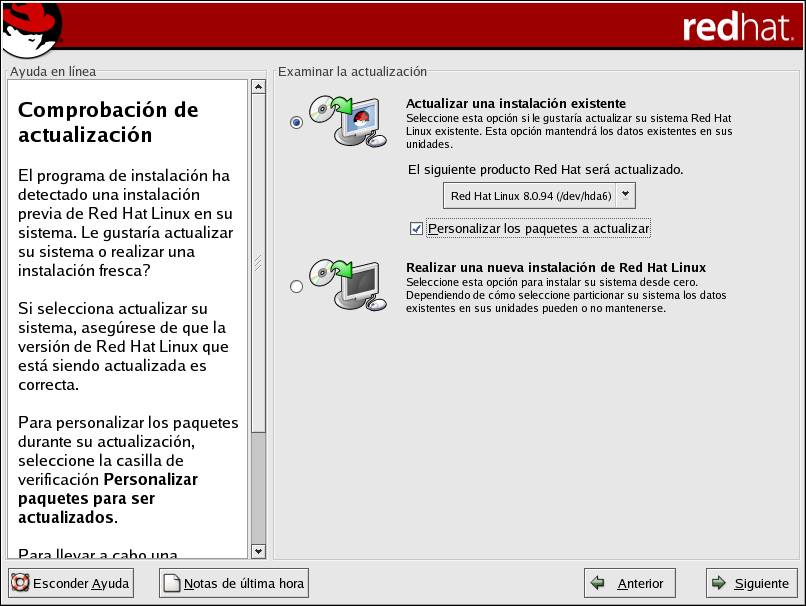Toggle the Personalizar los paquetes a actualizar checkbox
Image resolution: width=806 pixels, height=606 pixels.
click(x=416, y=228)
